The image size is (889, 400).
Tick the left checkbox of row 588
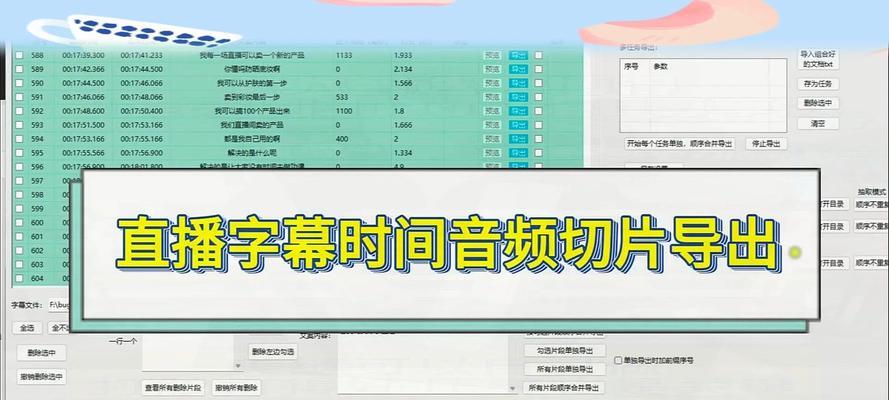pyautogui.click(x=19, y=55)
